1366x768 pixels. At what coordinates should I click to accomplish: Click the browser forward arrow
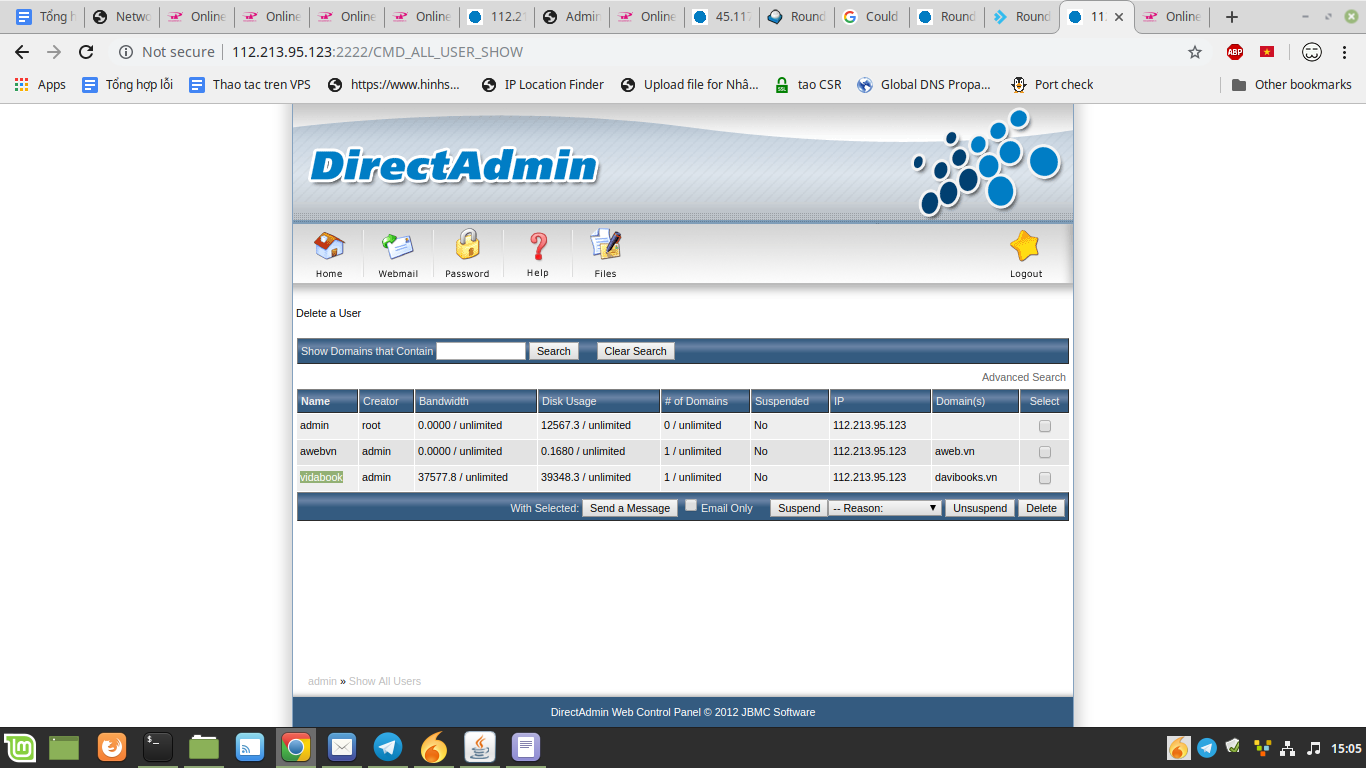[x=54, y=52]
